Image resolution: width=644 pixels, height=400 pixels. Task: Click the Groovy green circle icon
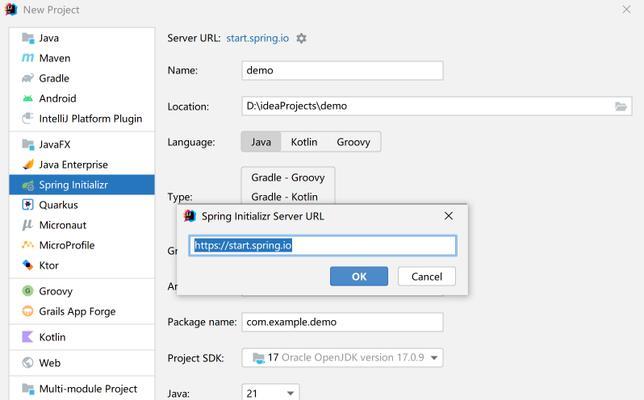tap(28, 291)
